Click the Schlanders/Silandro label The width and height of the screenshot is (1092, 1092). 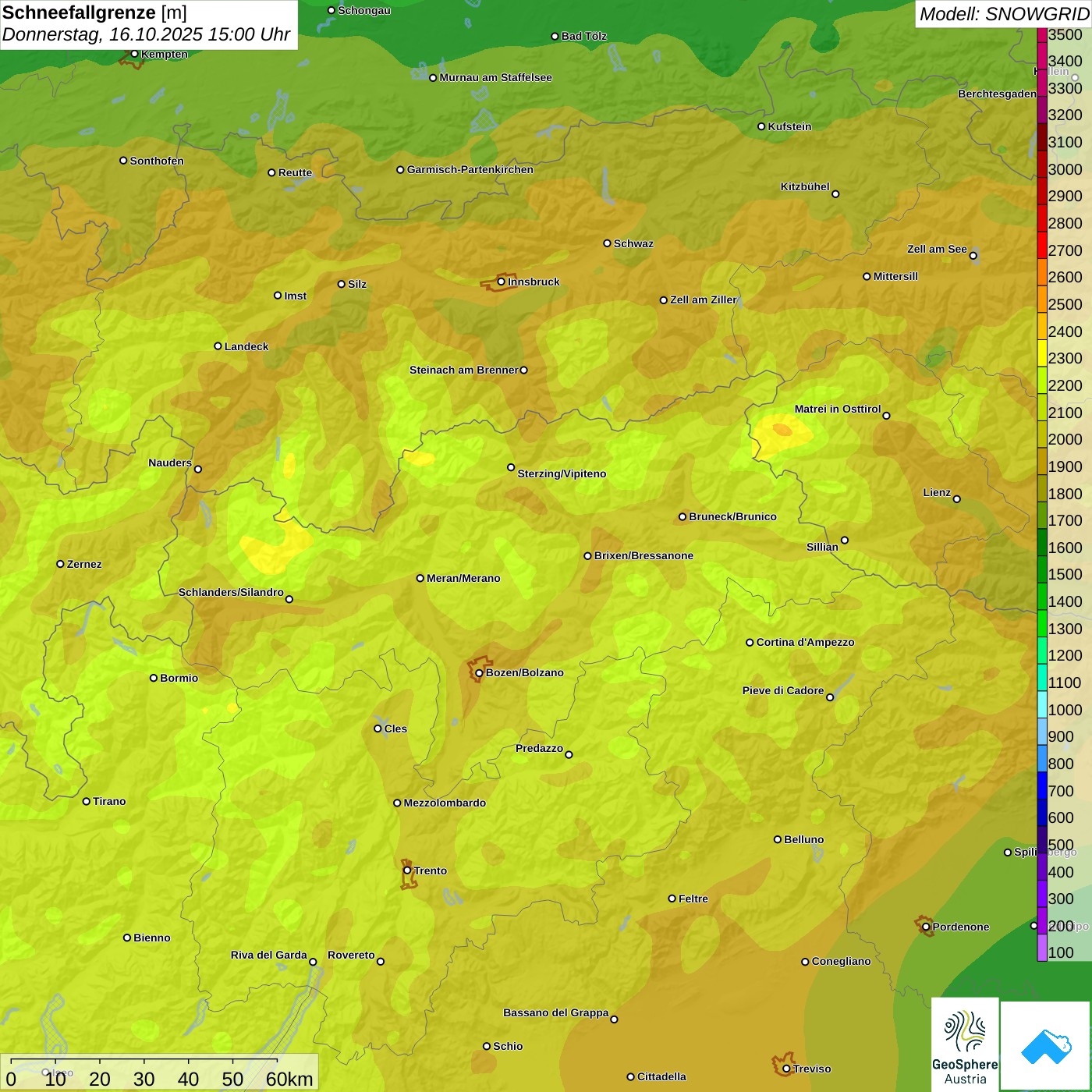coord(231,592)
